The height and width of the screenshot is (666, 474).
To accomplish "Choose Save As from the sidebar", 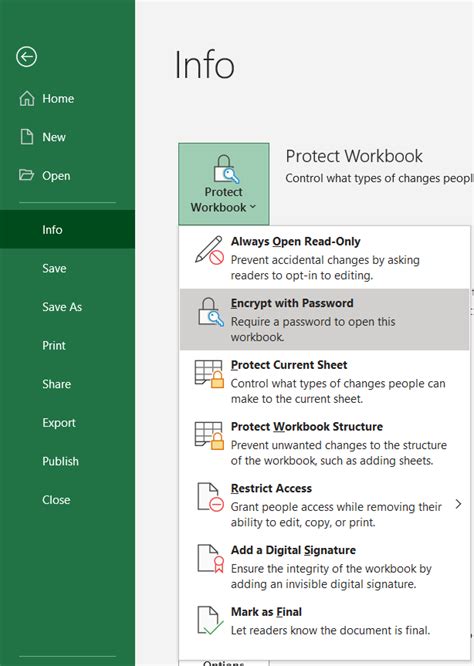I will [x=67, y=307].
